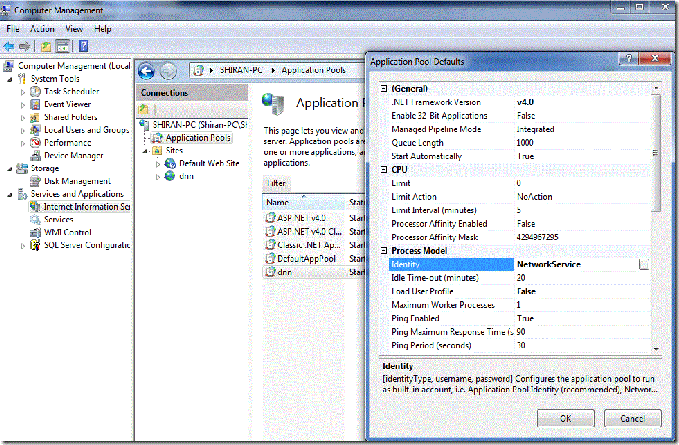Image resolution: width=679 pixels, height=445 pixels.
Task: Click the .NET Framework Version value v4.0
Action: tap(525, 102)
